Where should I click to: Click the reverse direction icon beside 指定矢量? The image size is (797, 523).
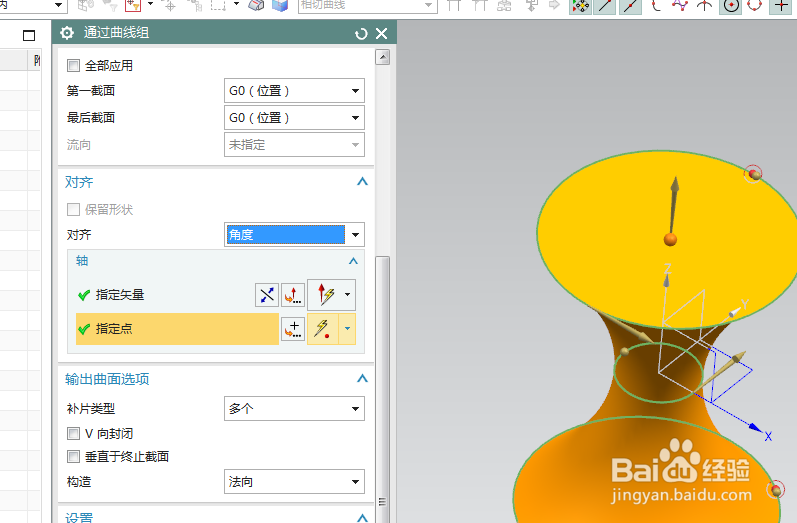click(267, 295)
